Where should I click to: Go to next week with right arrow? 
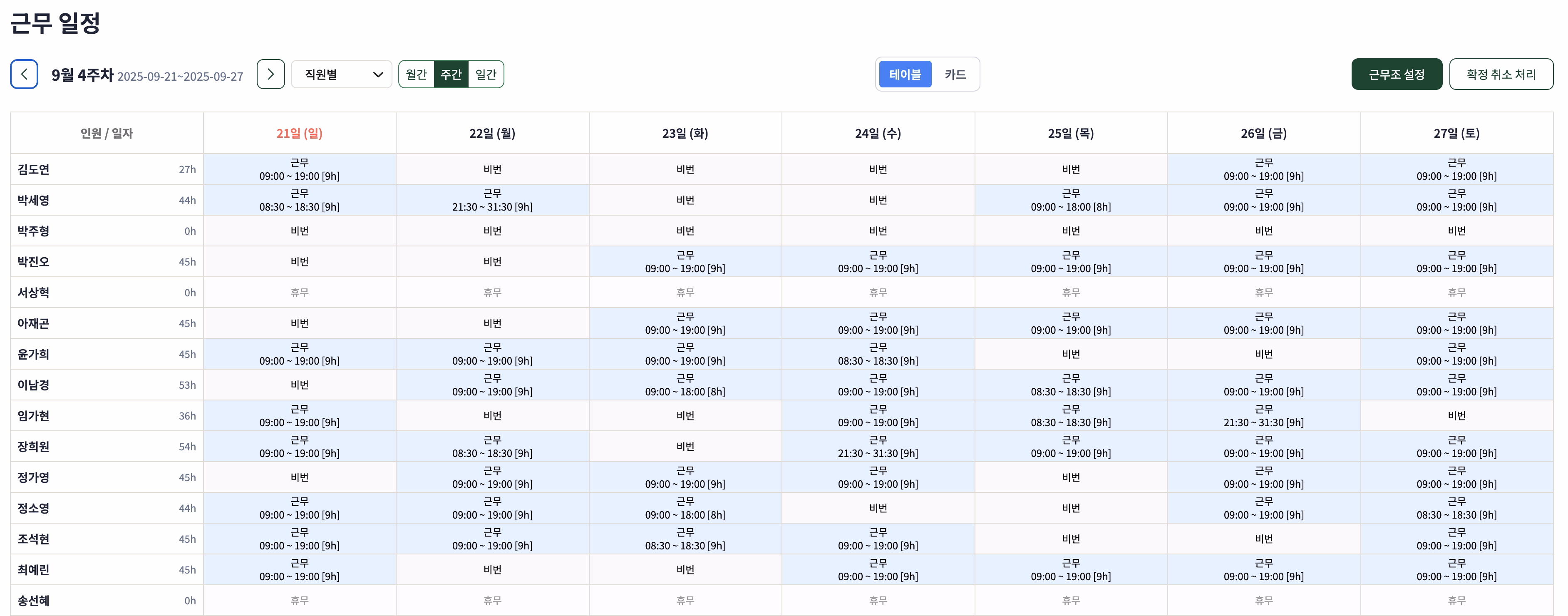coord(270,74)
